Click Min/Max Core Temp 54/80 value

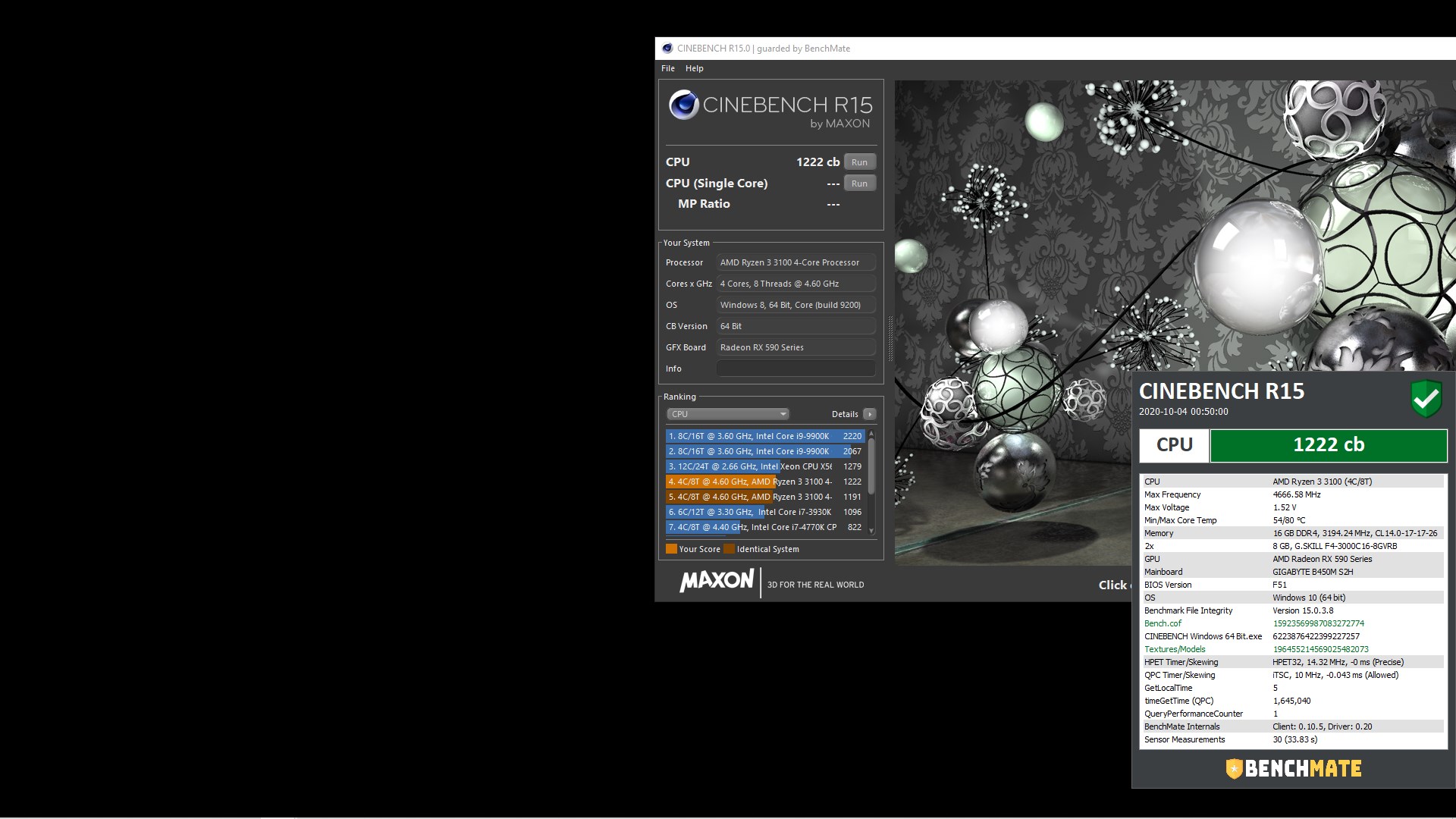coord(1289,520)
